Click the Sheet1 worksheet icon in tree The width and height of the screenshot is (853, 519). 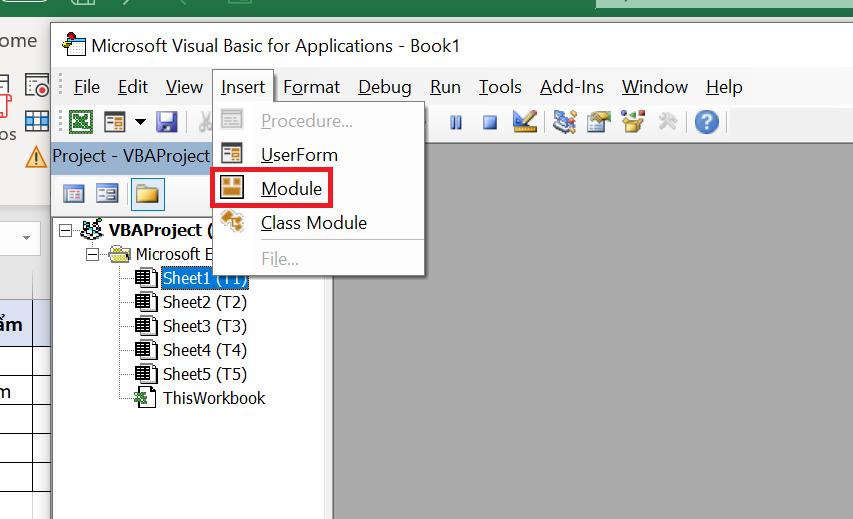click(146, 278)
